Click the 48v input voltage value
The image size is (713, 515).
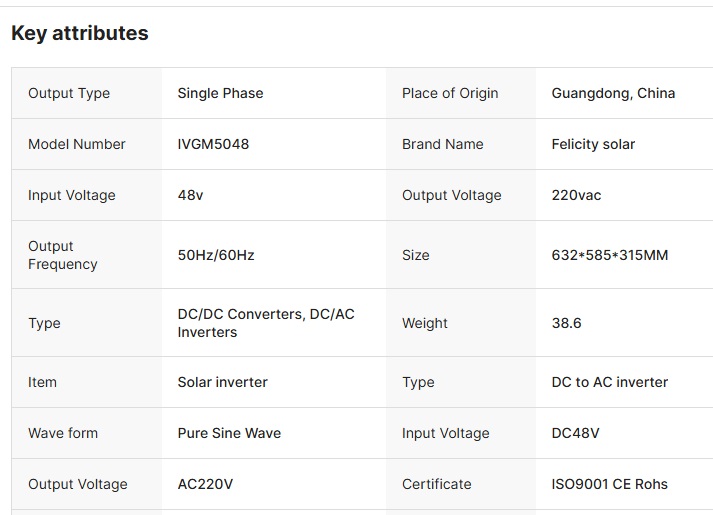[x=191, y=195]
